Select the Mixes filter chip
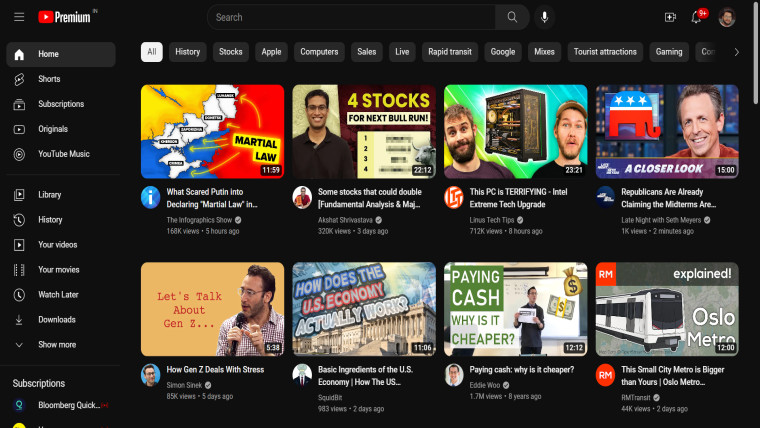Screen dimensions: 760x428 [x=544, y=52]
